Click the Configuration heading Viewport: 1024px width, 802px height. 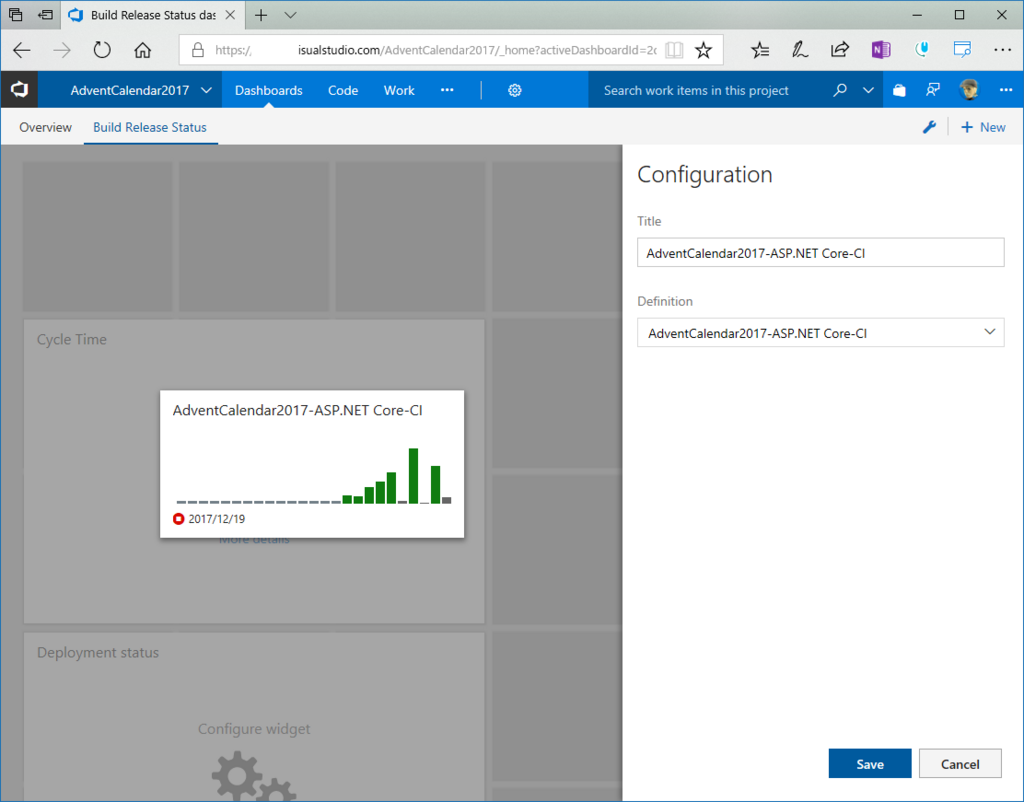[705, 174]
